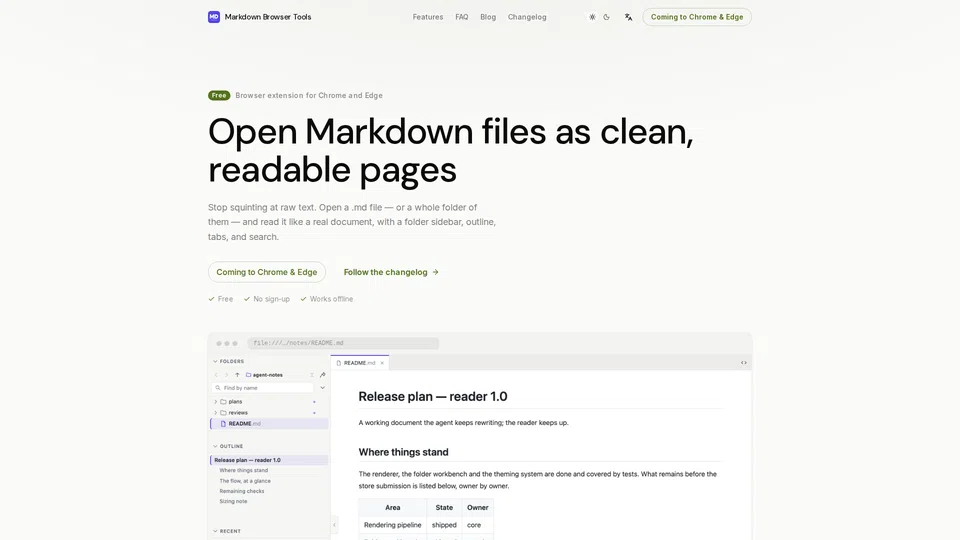Switch to the README.md tab
Viewport: 960px width, 540px height.
click(359, 362)
